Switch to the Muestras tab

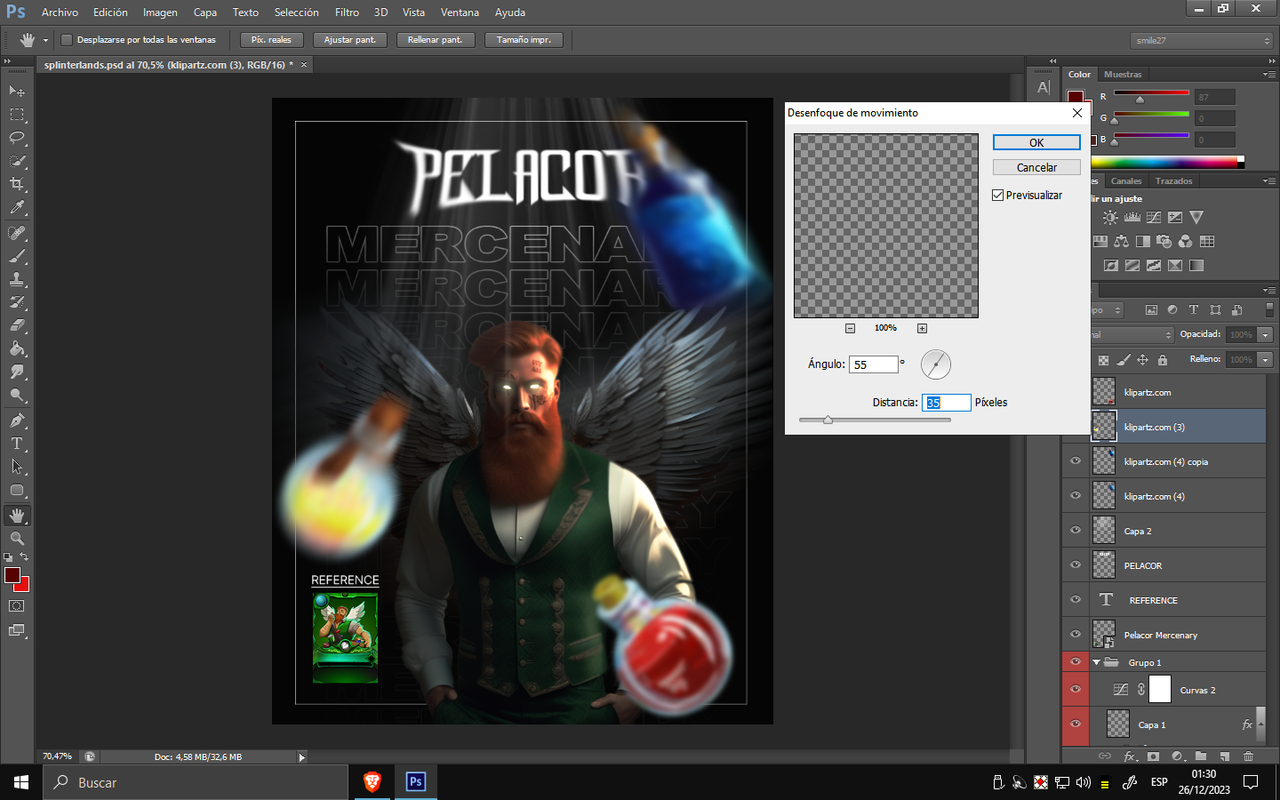[x=1123, y=74]
